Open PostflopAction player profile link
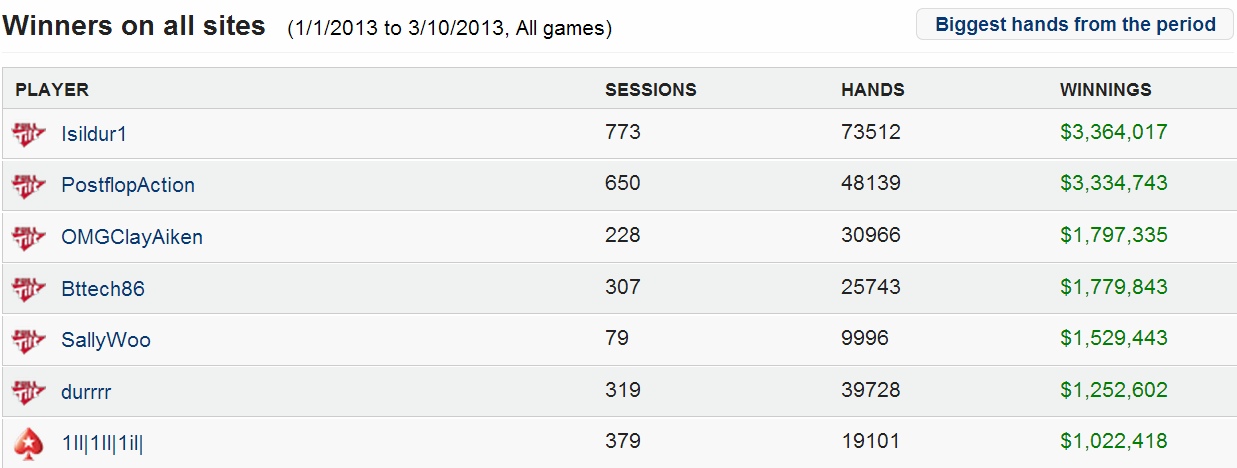This screenshot has width=1237, height=468. [x=128, y=185]
